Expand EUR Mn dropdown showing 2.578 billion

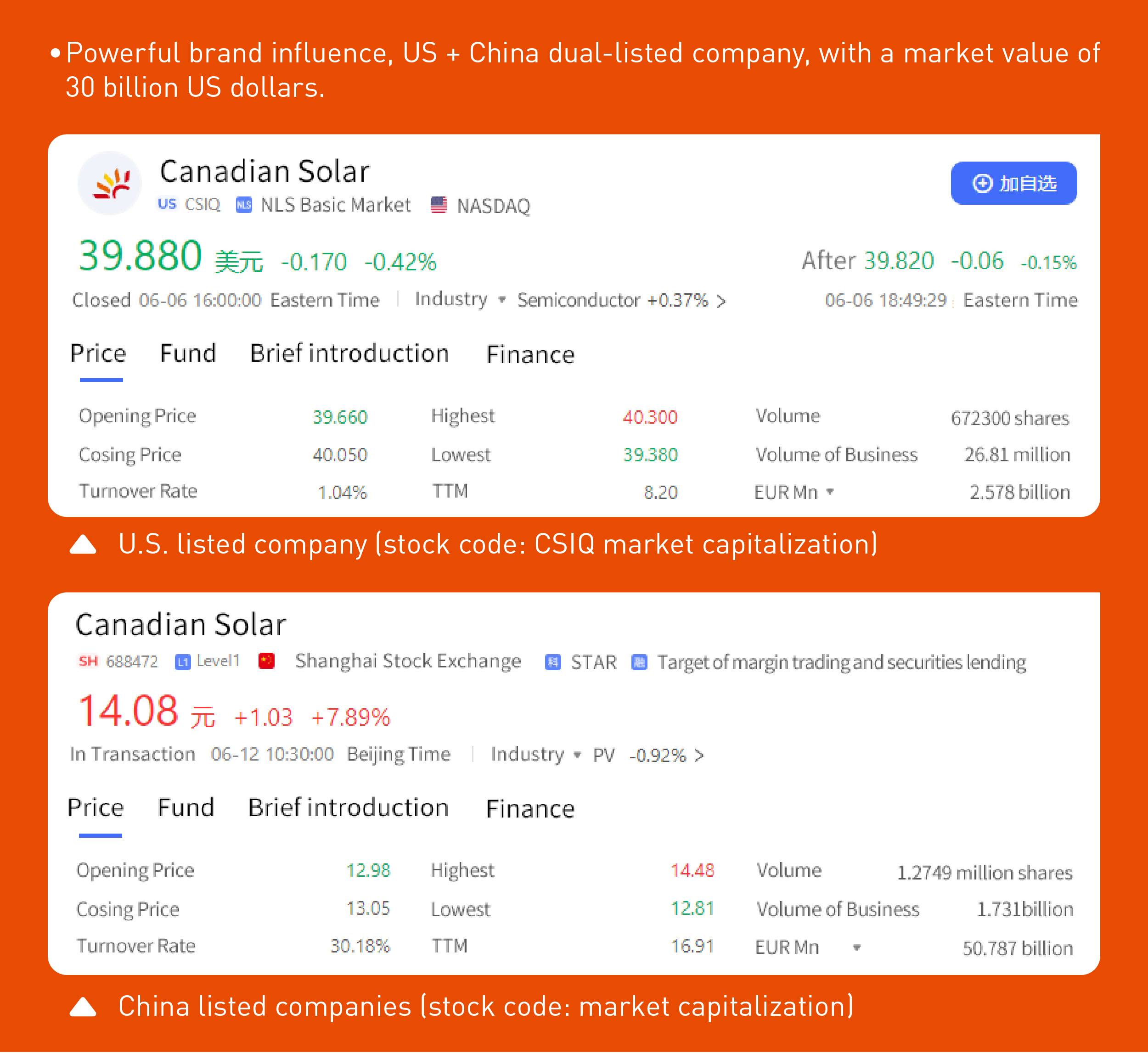(x=830, y=492)
